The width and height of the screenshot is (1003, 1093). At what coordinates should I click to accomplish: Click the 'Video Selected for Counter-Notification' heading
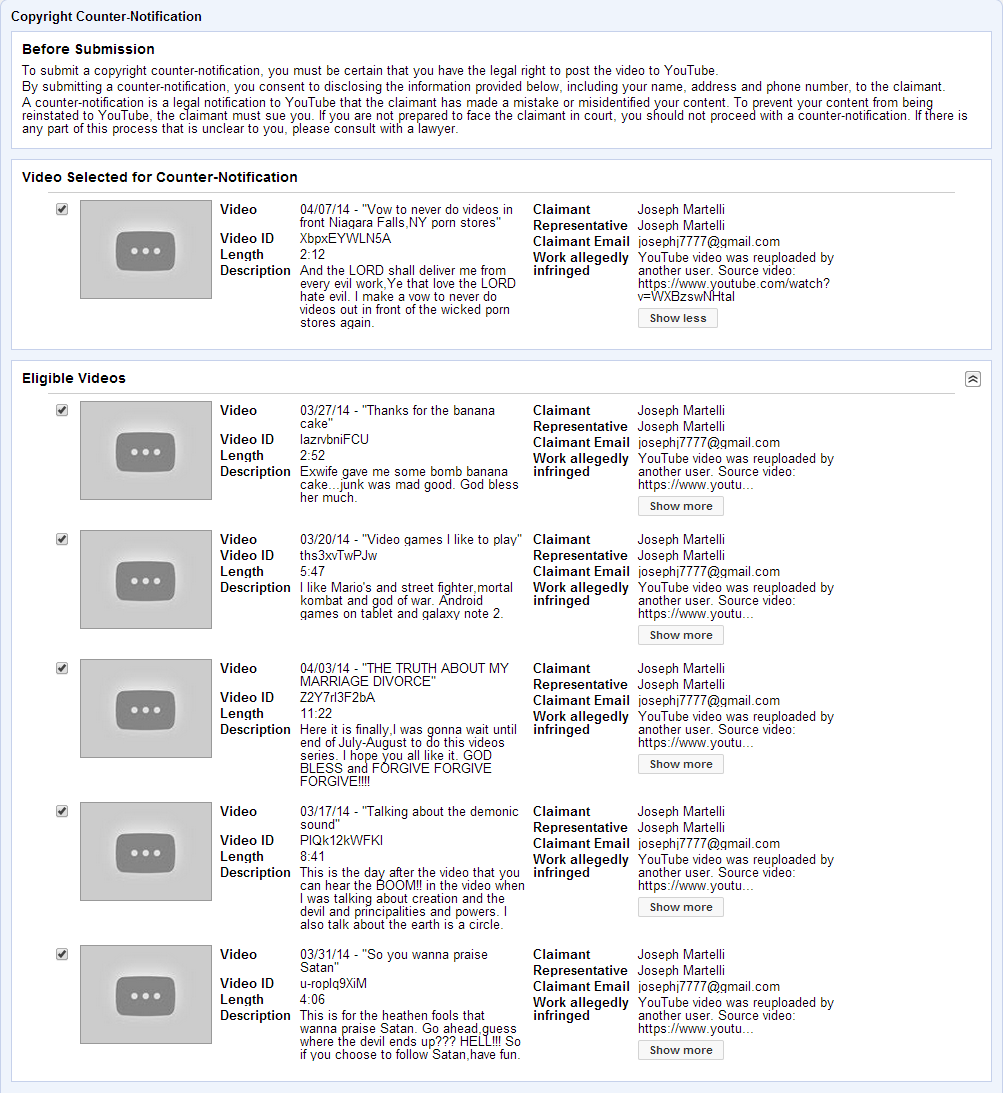click(160, 177)
